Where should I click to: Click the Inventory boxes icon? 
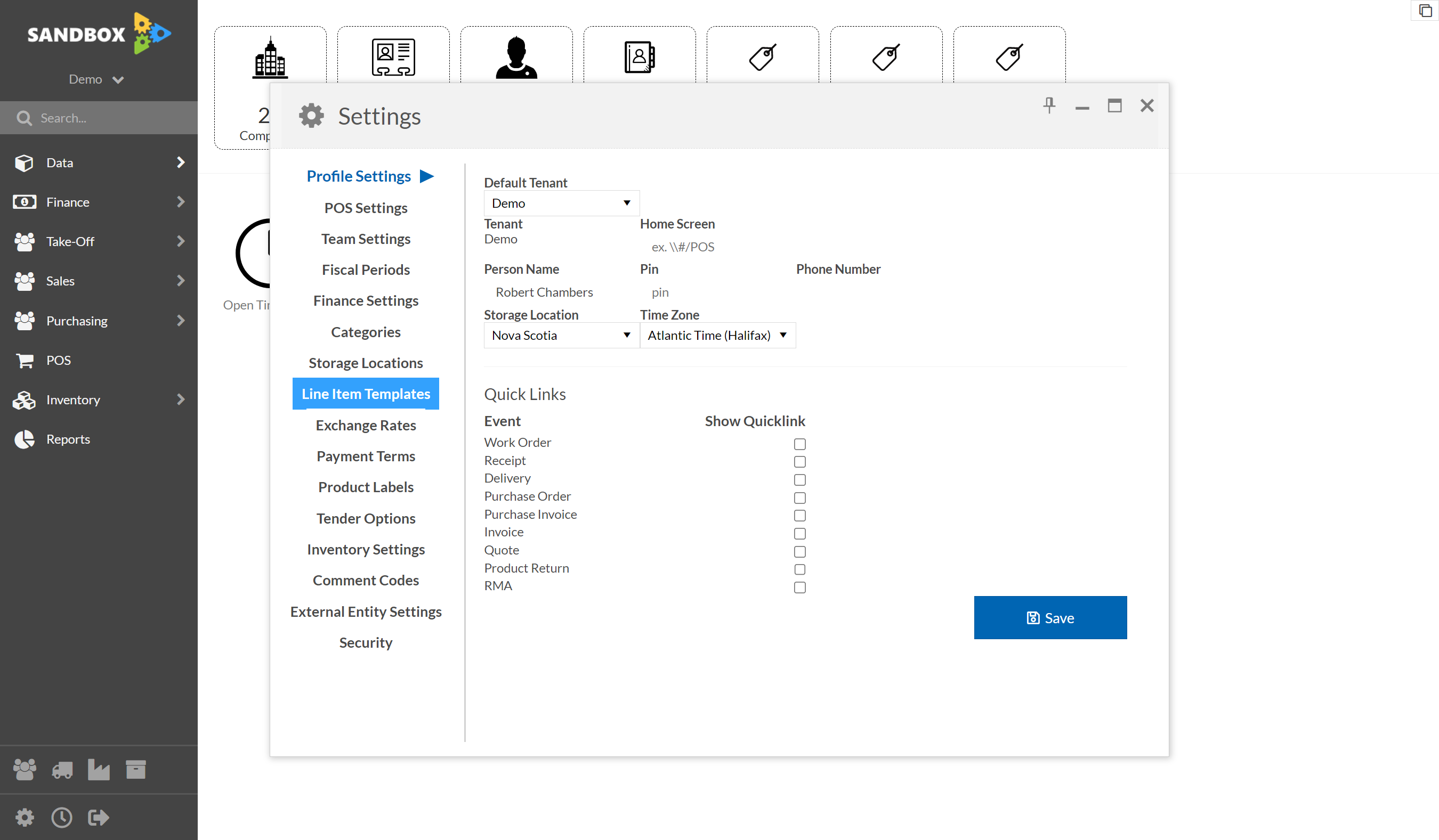click(24, 400)
